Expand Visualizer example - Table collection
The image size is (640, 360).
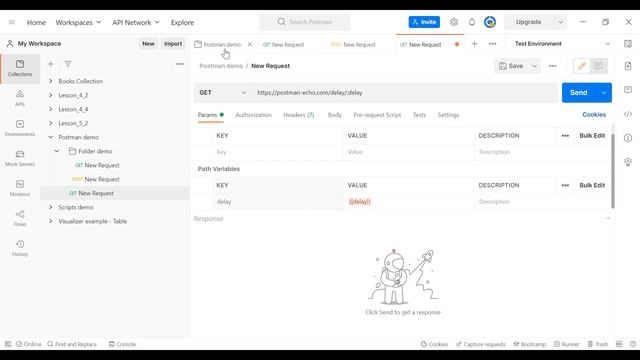(x=51, y=221)
